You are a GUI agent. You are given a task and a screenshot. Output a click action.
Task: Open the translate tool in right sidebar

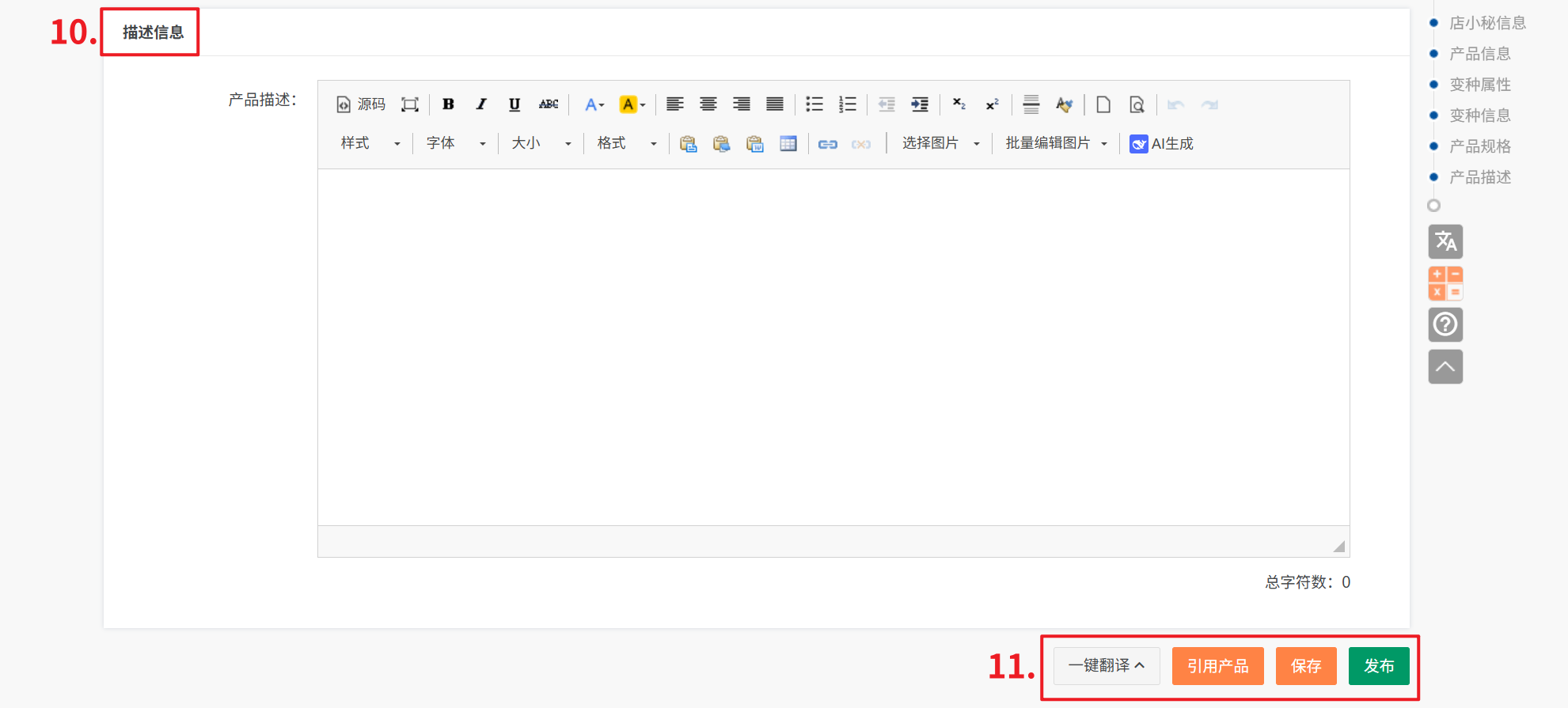[1445, 241]
